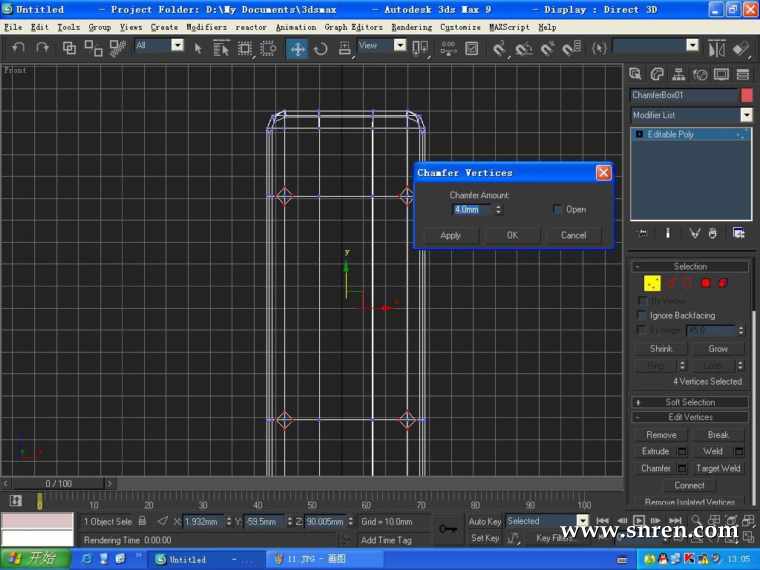Screen dimensions: 760x570
Task: Open the Modifiers menu
Action: tap(206, 27)
